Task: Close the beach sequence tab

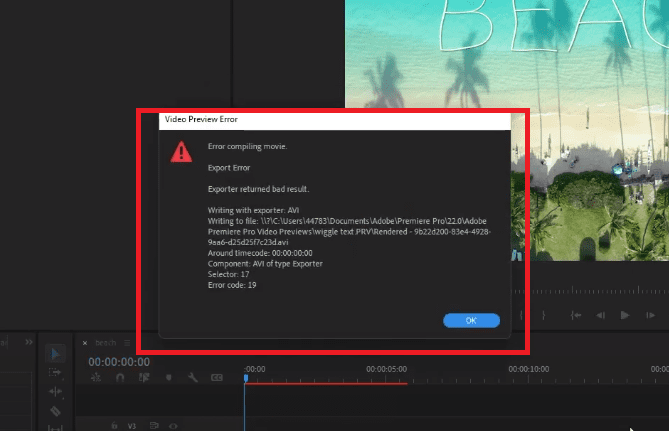Action: (x=85, y=343)
